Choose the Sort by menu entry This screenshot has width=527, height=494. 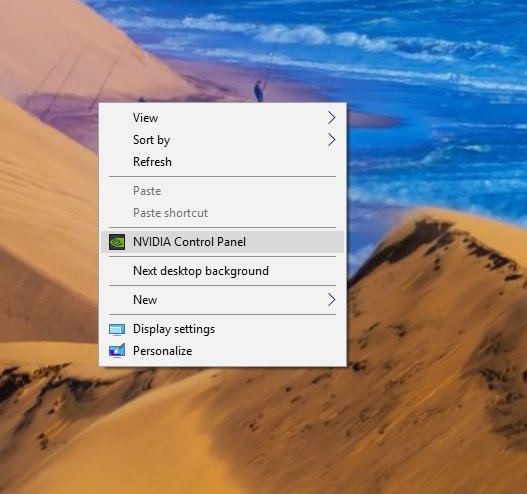tap(222, 140)
